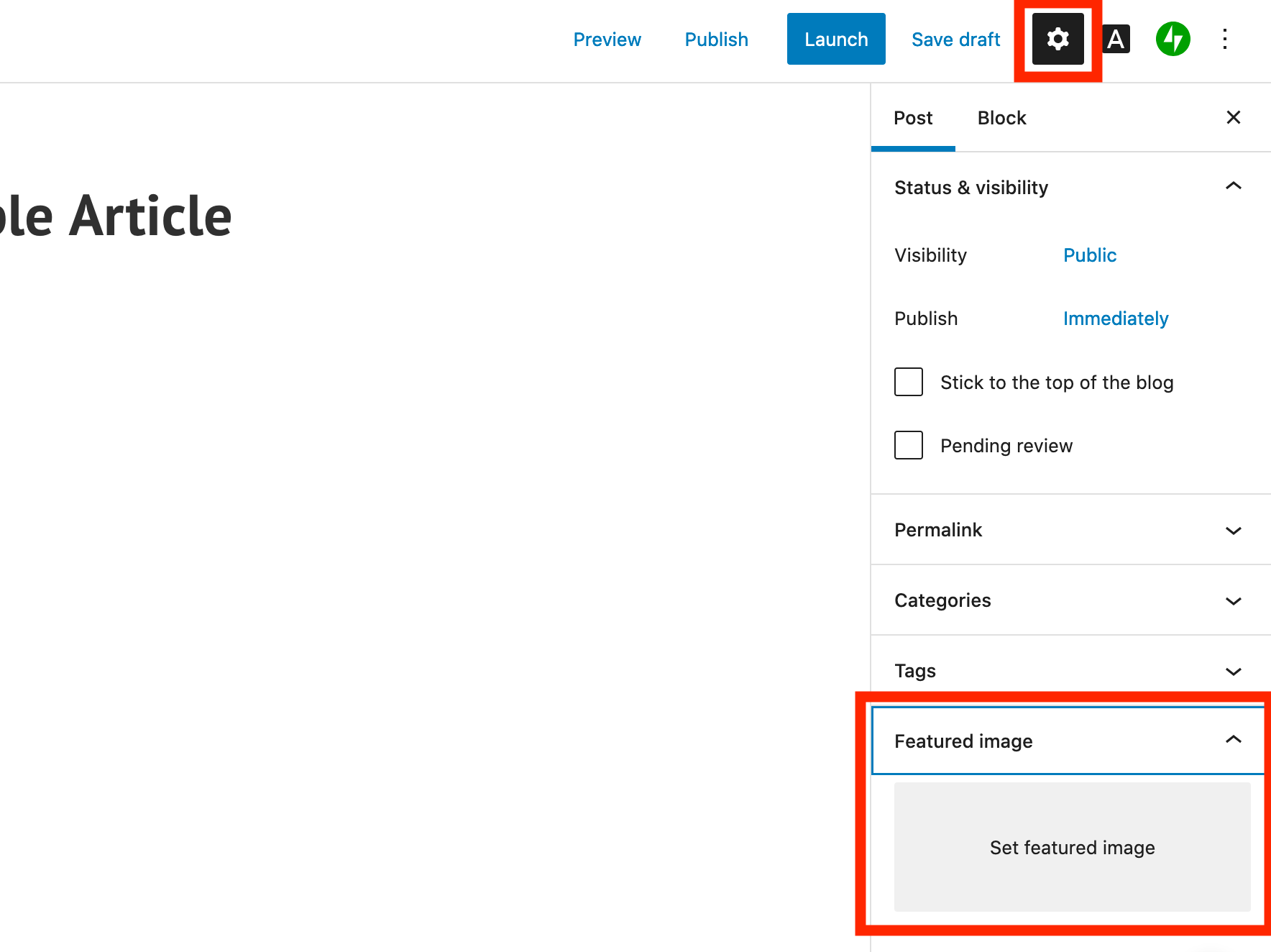Open the three-dot more options menu
1271x952 pixels.
(1225, 39)
